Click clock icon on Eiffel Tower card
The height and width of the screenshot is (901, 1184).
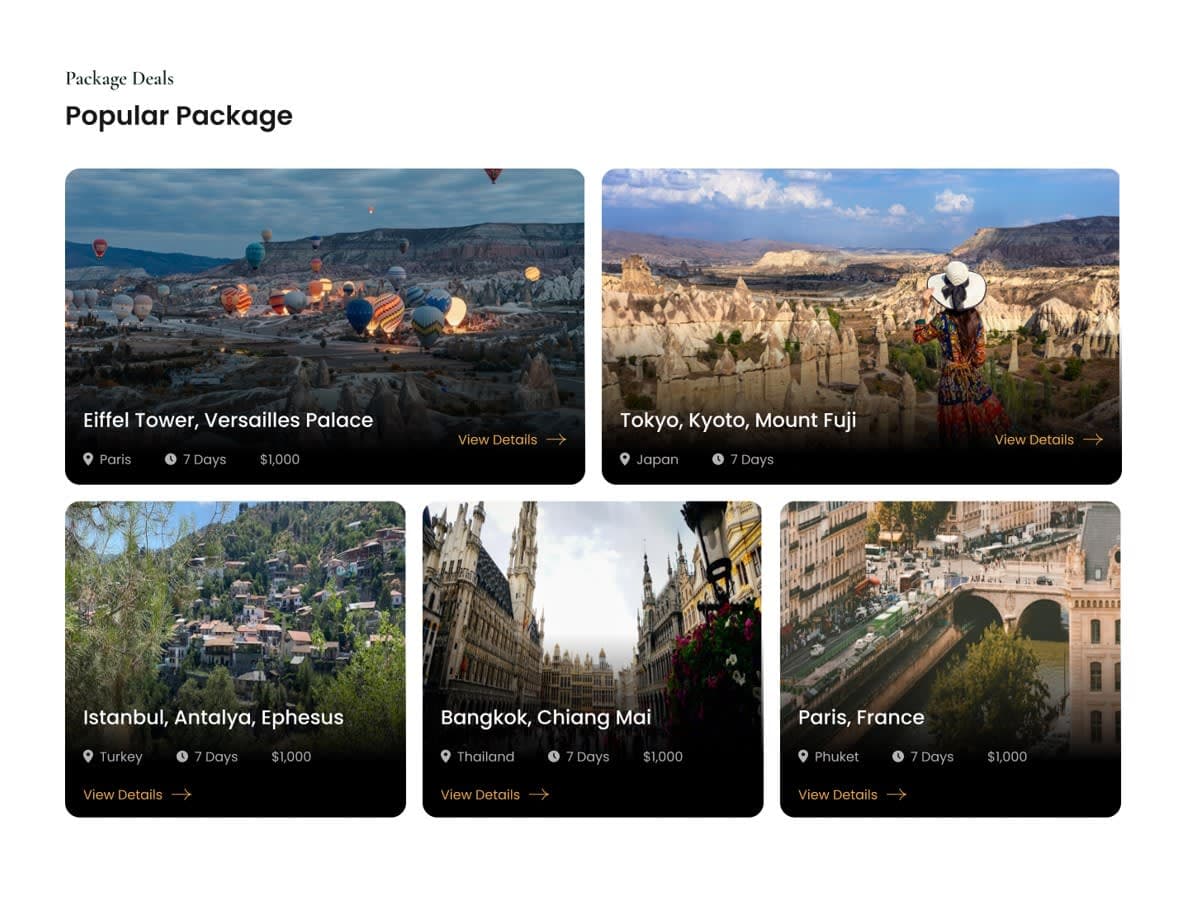tap(171, 459)
